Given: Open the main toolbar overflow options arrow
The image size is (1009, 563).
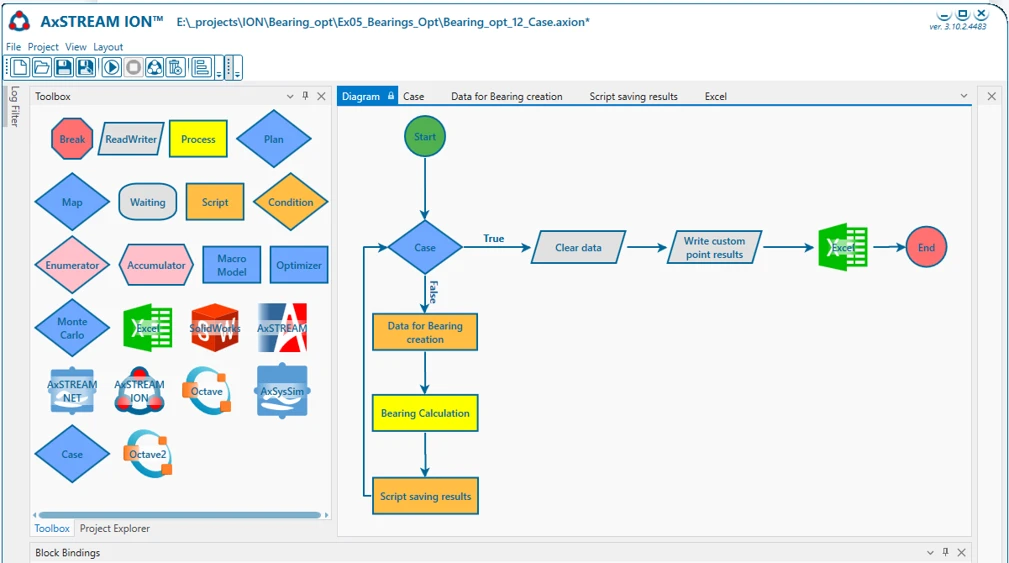Looking at the screenshot, I should click(x=238, y=68).
